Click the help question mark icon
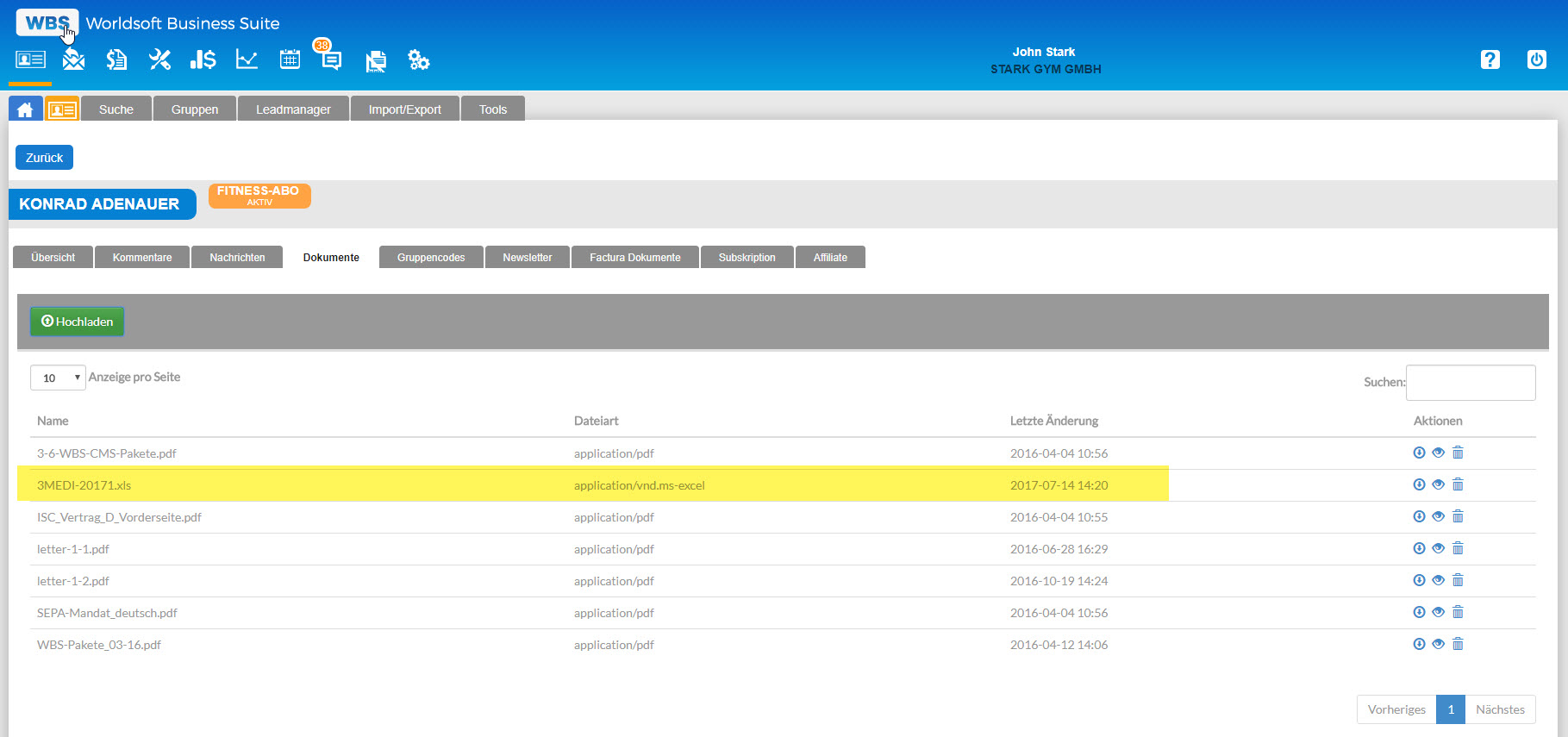The height and width of the screenshot is (737, 1568). pyautogui.click(x=1490, y=59)
